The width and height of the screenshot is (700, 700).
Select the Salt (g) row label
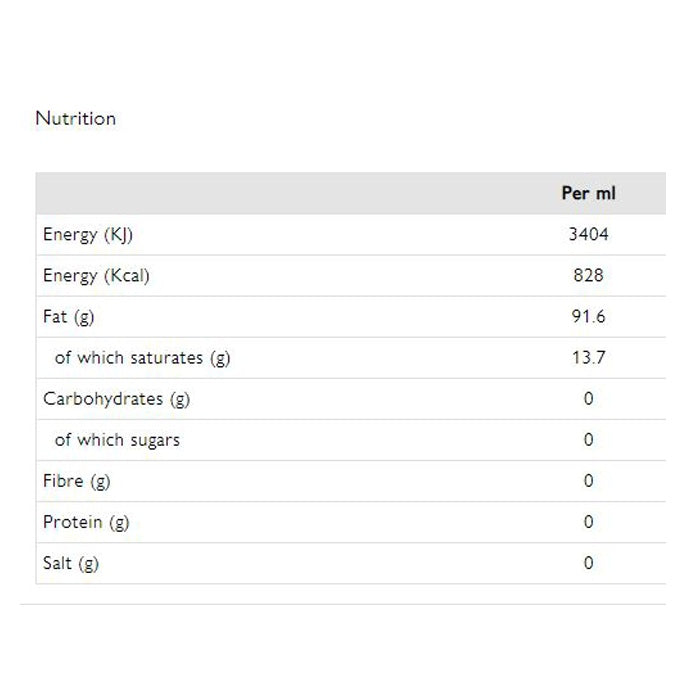(x=71, y=563)
